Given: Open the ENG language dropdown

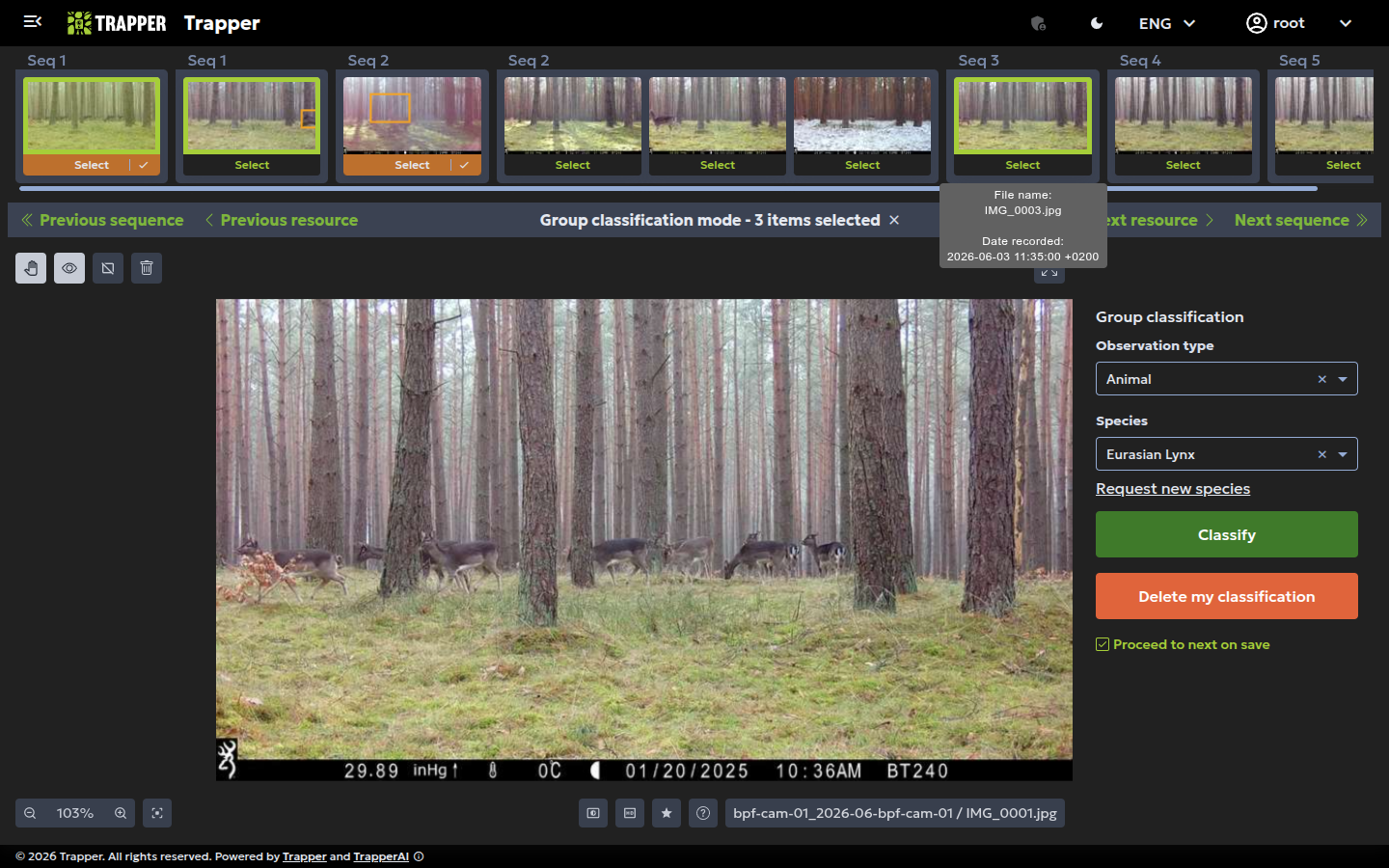Looking at the screenshot, I should (1167, 23).
